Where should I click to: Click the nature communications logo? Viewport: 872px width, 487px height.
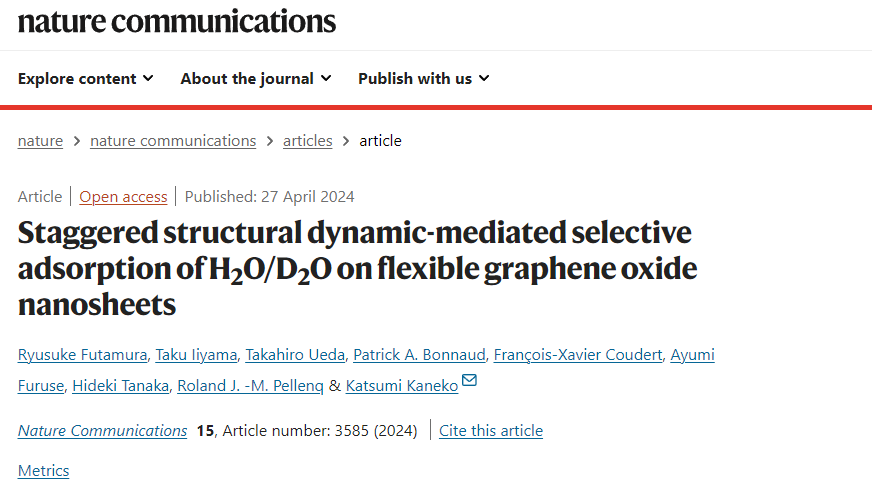177,22
